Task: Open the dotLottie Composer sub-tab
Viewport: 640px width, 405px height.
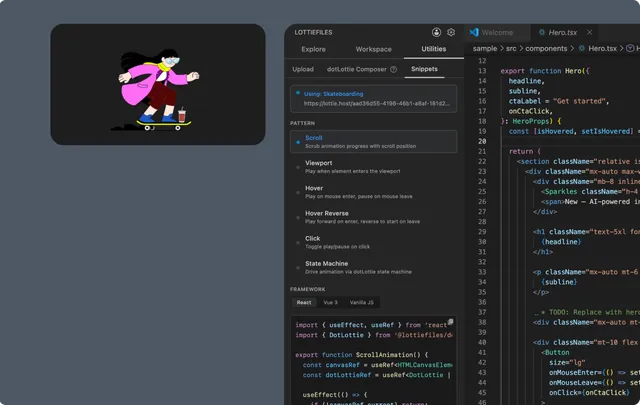Action: click(x=356, y=69)
